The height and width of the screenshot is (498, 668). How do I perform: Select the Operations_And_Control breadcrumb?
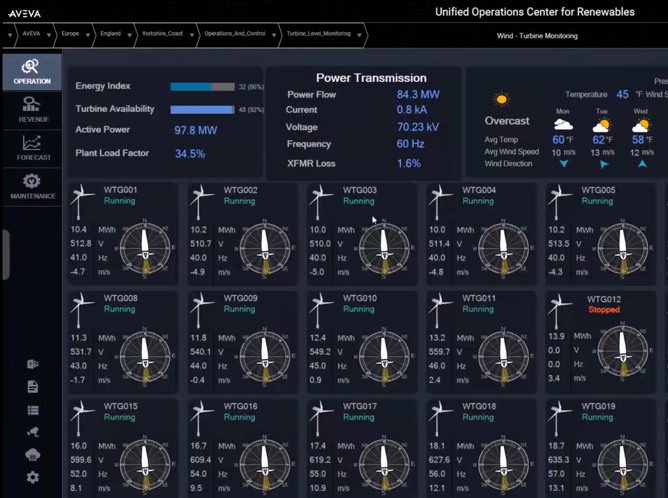[x=231, y=34]
